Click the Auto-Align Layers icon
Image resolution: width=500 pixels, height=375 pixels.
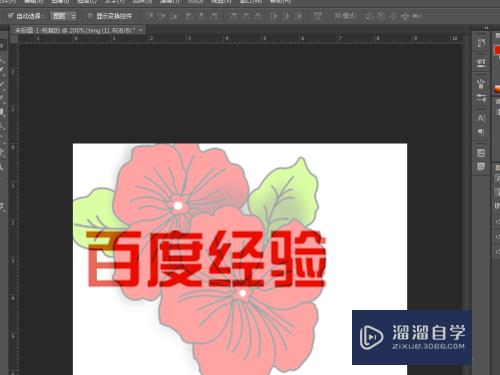point(318,16)
